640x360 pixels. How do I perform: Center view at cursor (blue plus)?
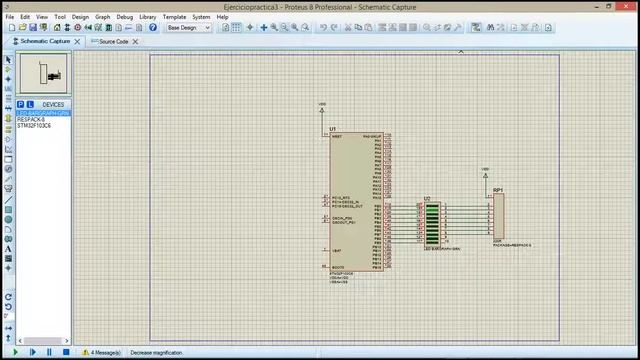coord(264,27)
